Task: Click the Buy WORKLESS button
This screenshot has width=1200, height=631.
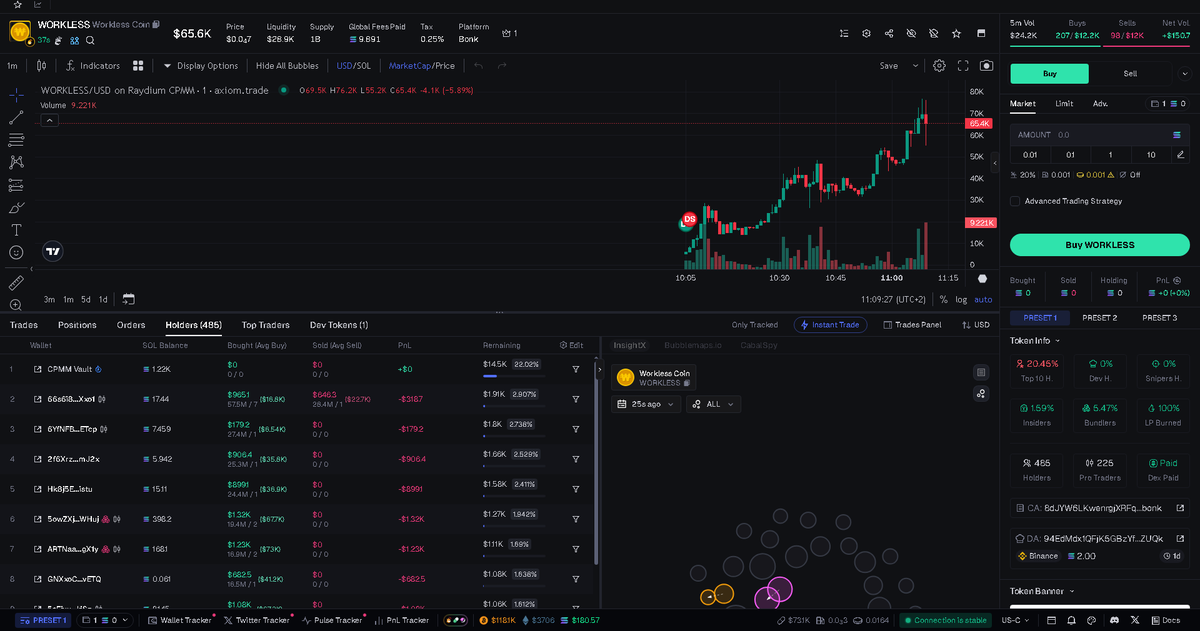Action: 1099,245
